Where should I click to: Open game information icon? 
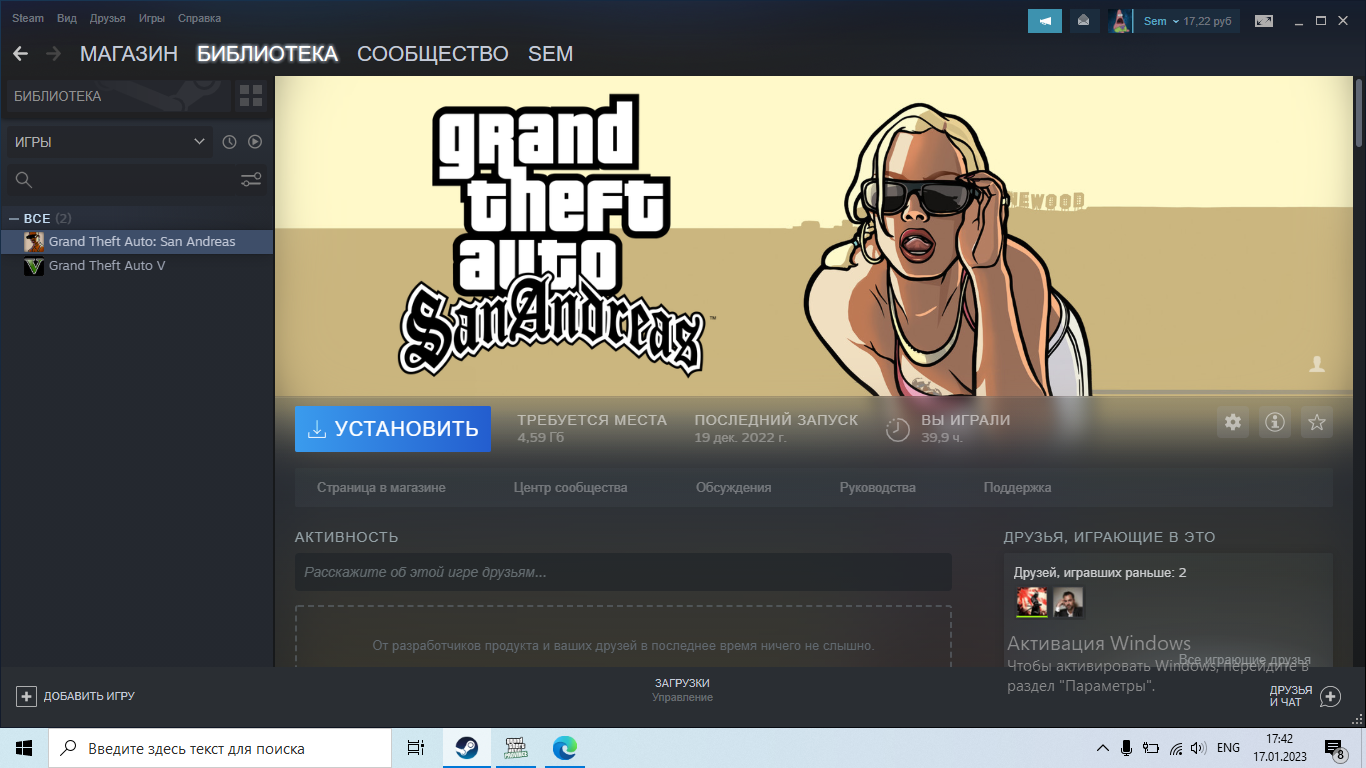click(1275, 423)
